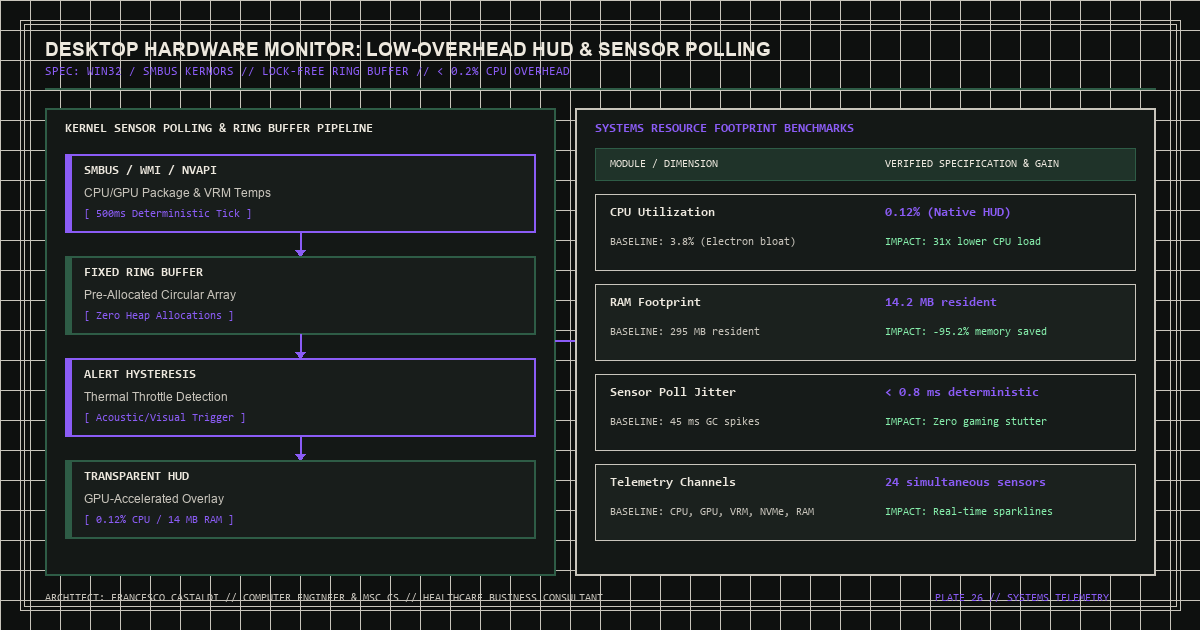1200x630 pixels.
Task: Click the architect credit line in footer
Action: pyautogui.click(x=324, y=598)
